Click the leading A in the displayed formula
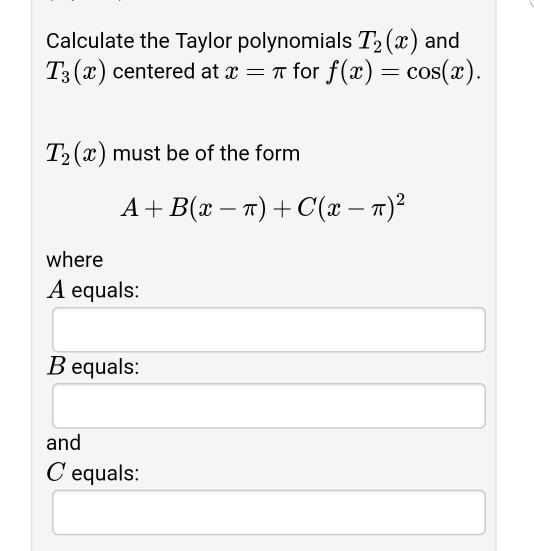Screen dimensions: 534x551 coord(130,208)
